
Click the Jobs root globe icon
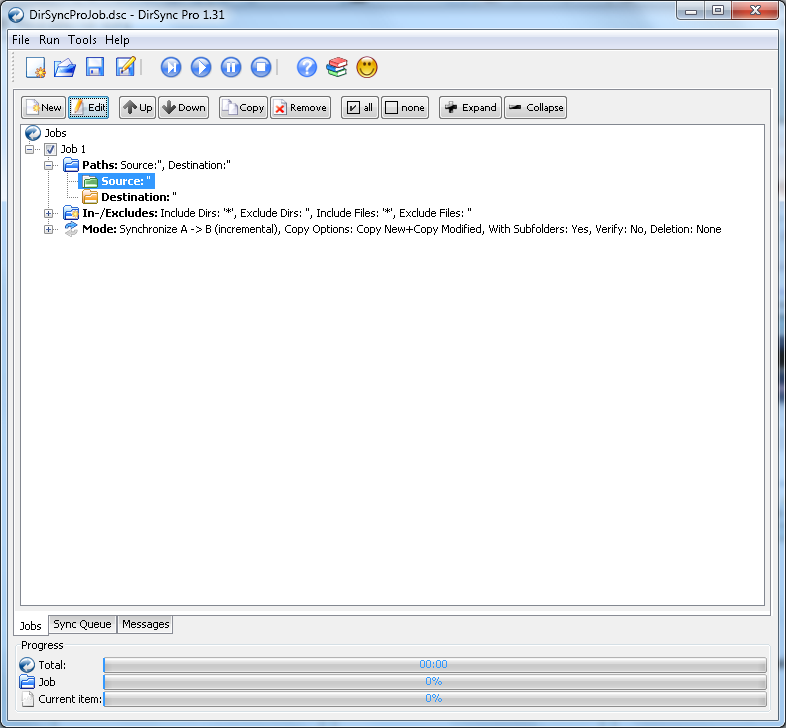(x=33, y=133)
